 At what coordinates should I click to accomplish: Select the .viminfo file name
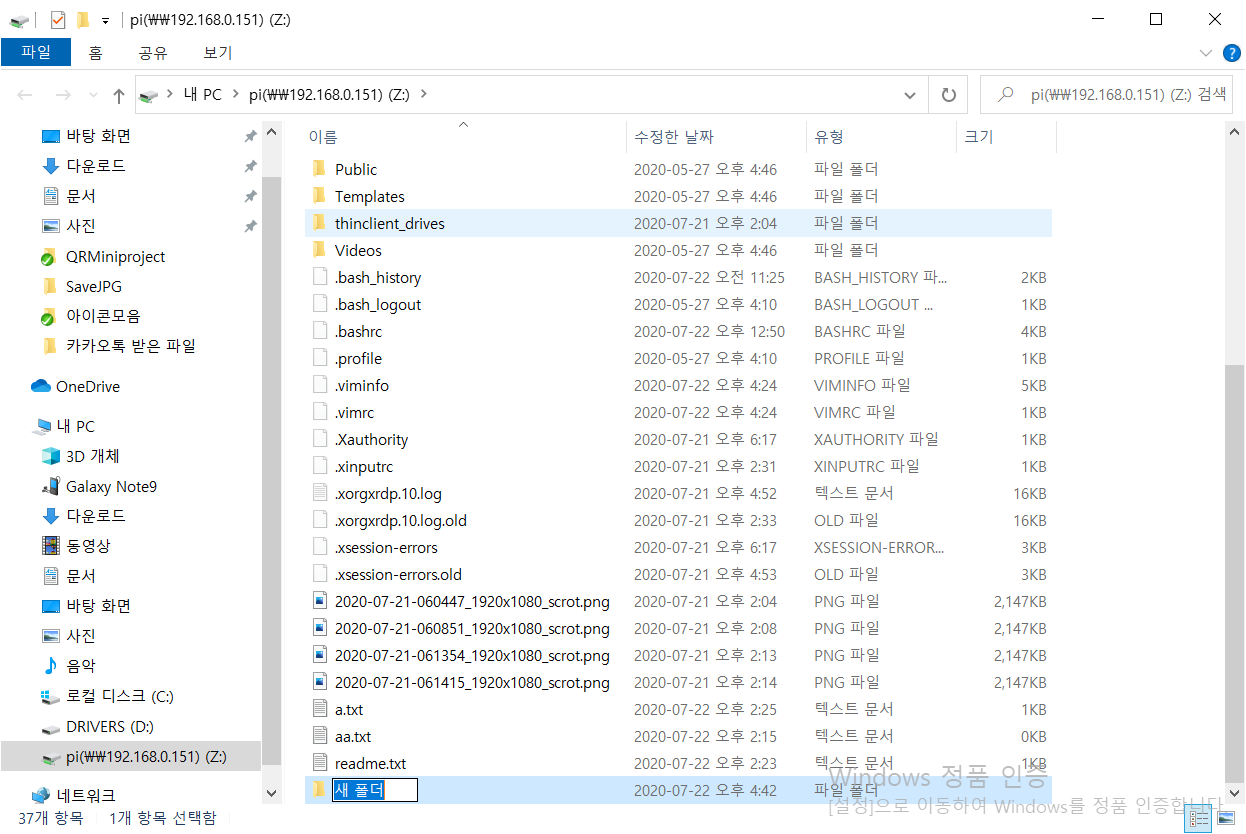362,385
